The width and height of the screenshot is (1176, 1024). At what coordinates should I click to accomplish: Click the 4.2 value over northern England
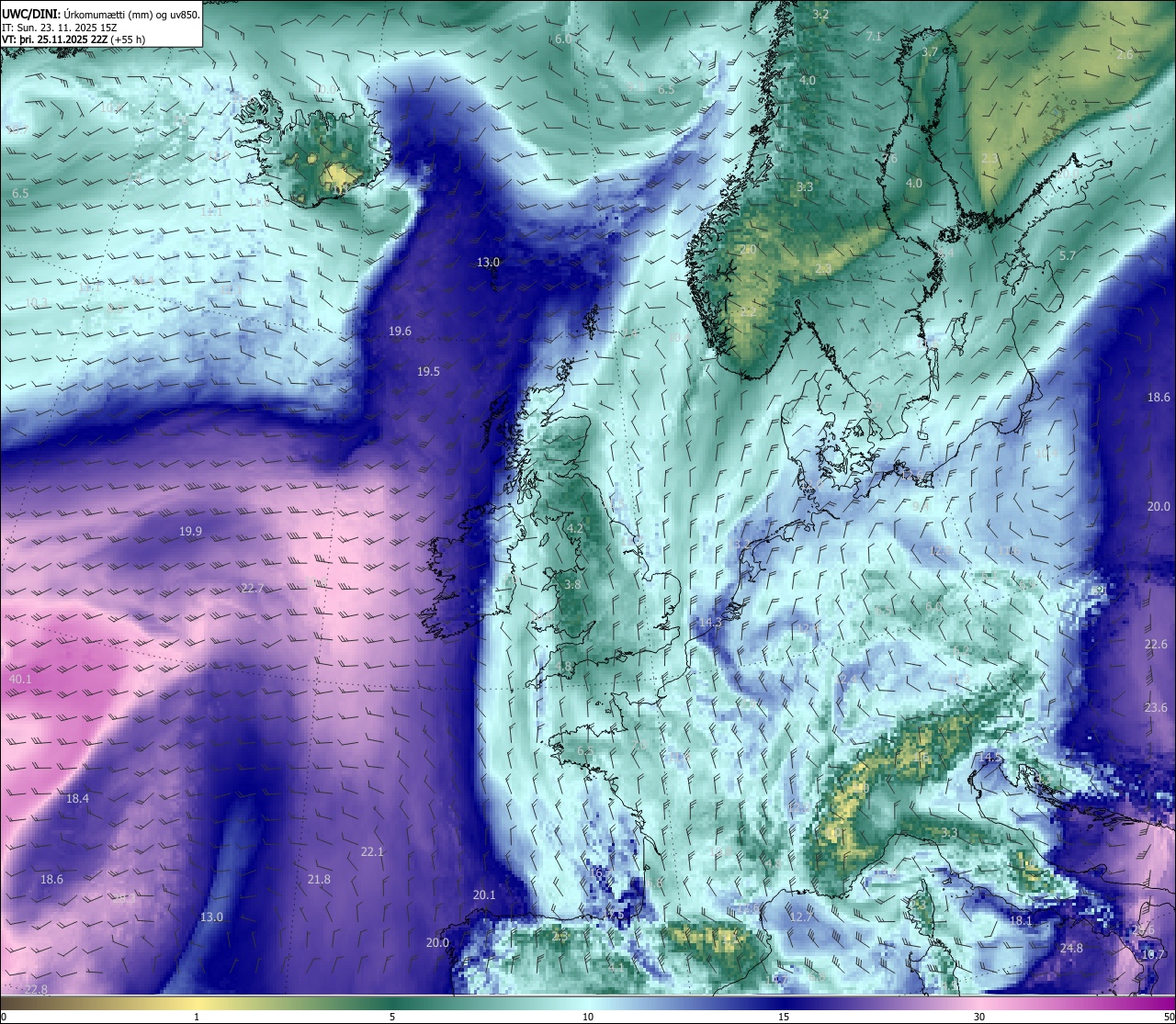tap(575, 529)
